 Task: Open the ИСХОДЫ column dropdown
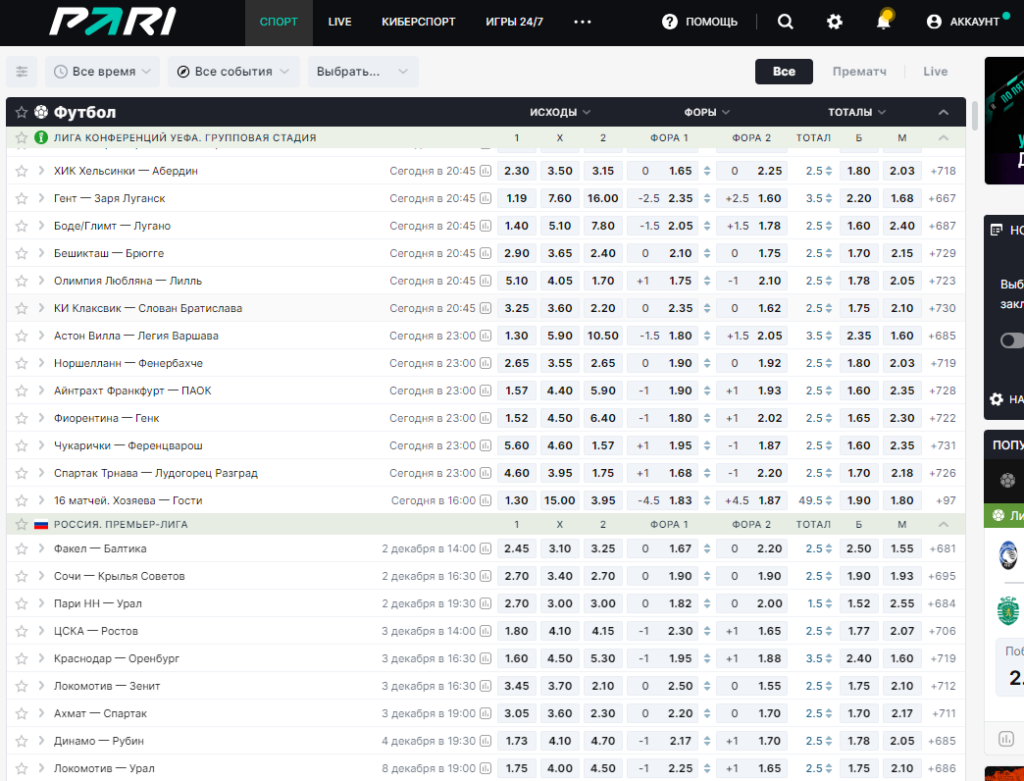point(560,112)
